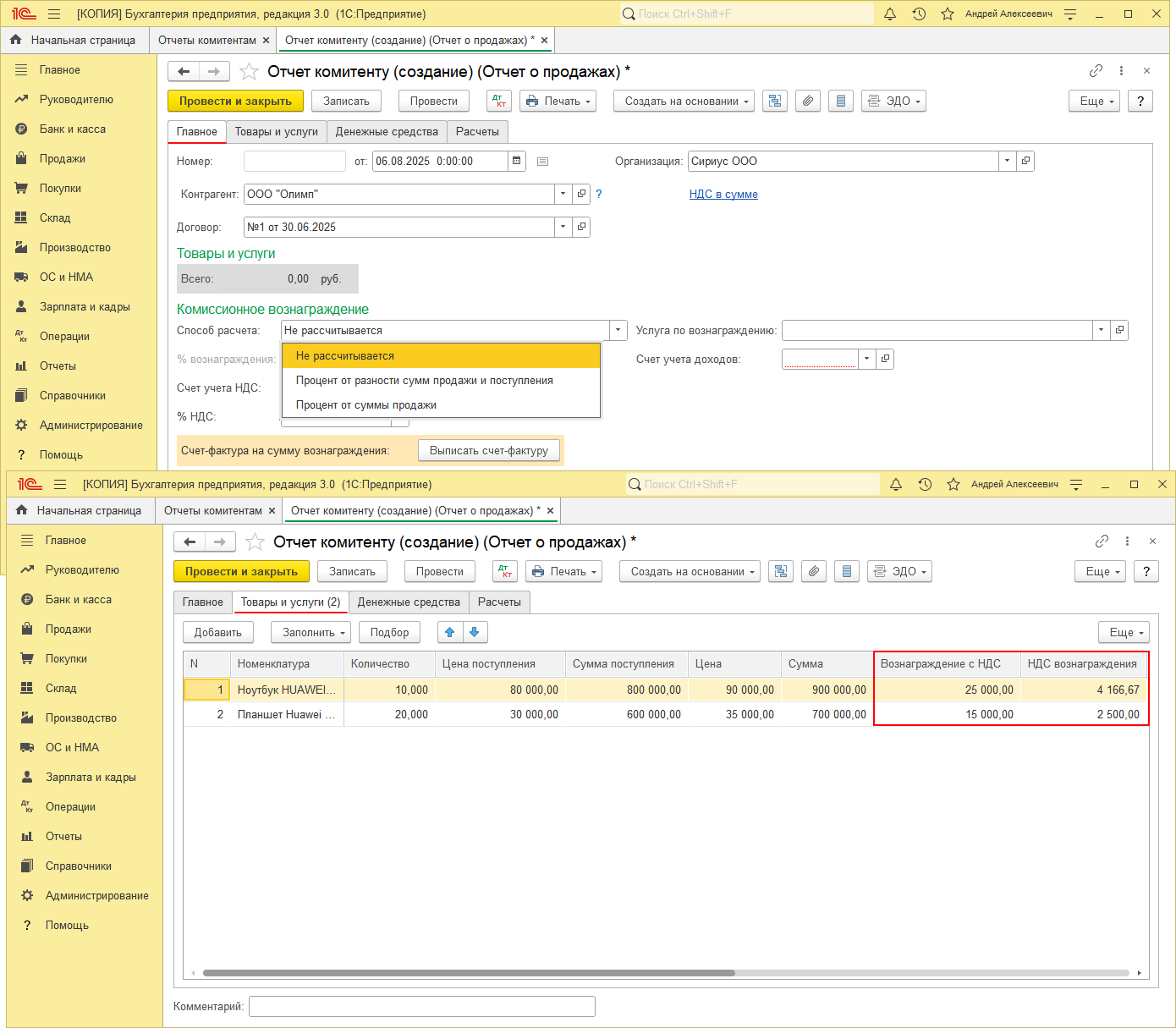Expand the Счет учета доходов dropdown
Viewport: 1176px width, 1028px height.
point(866,359)
